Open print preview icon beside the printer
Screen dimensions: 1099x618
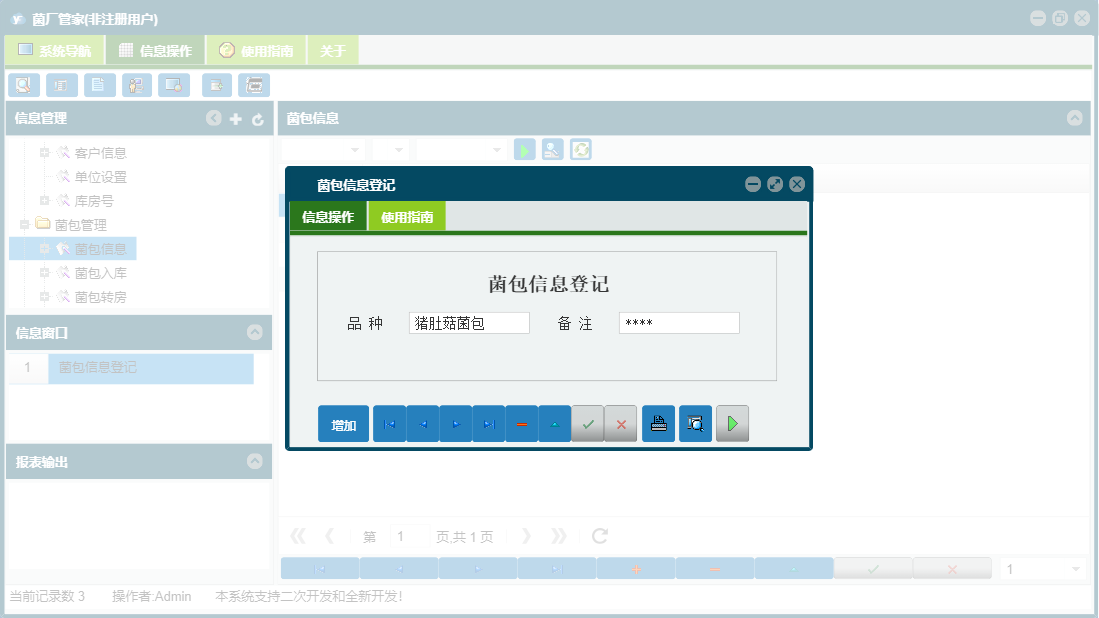[695, 423]
